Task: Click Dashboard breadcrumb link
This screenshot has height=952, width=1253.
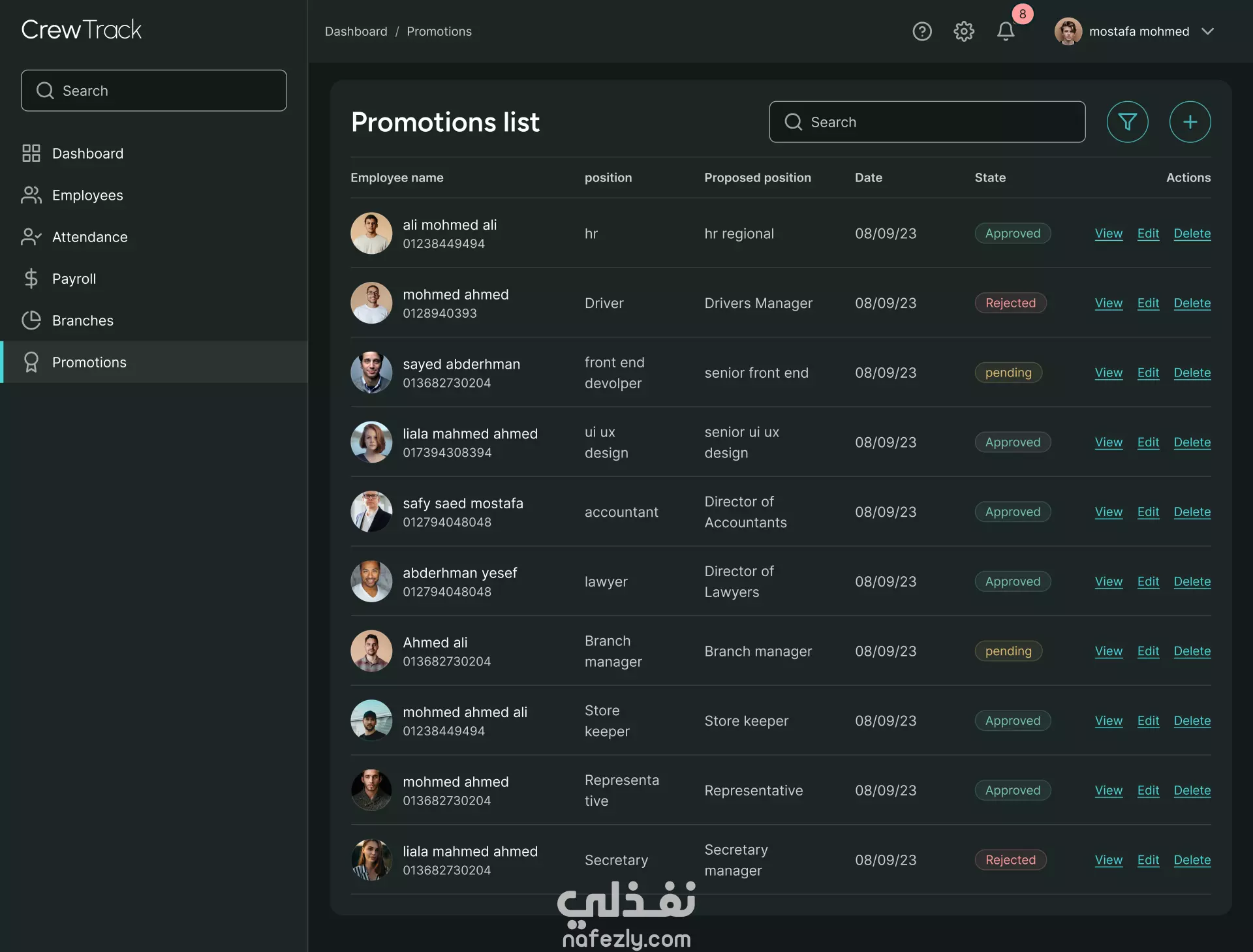Action: click(356, 31)
